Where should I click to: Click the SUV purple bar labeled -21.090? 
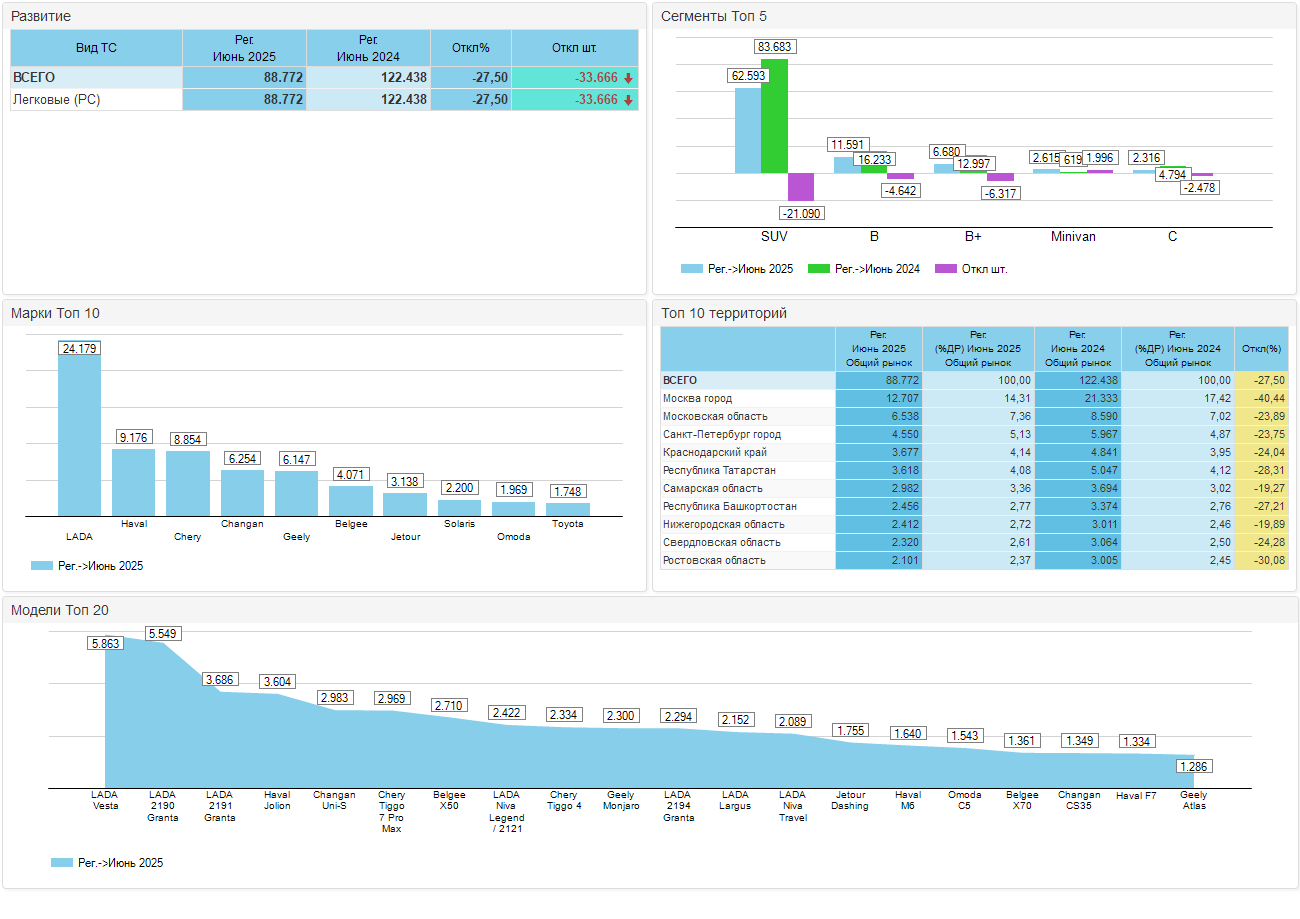pos(801,187)
